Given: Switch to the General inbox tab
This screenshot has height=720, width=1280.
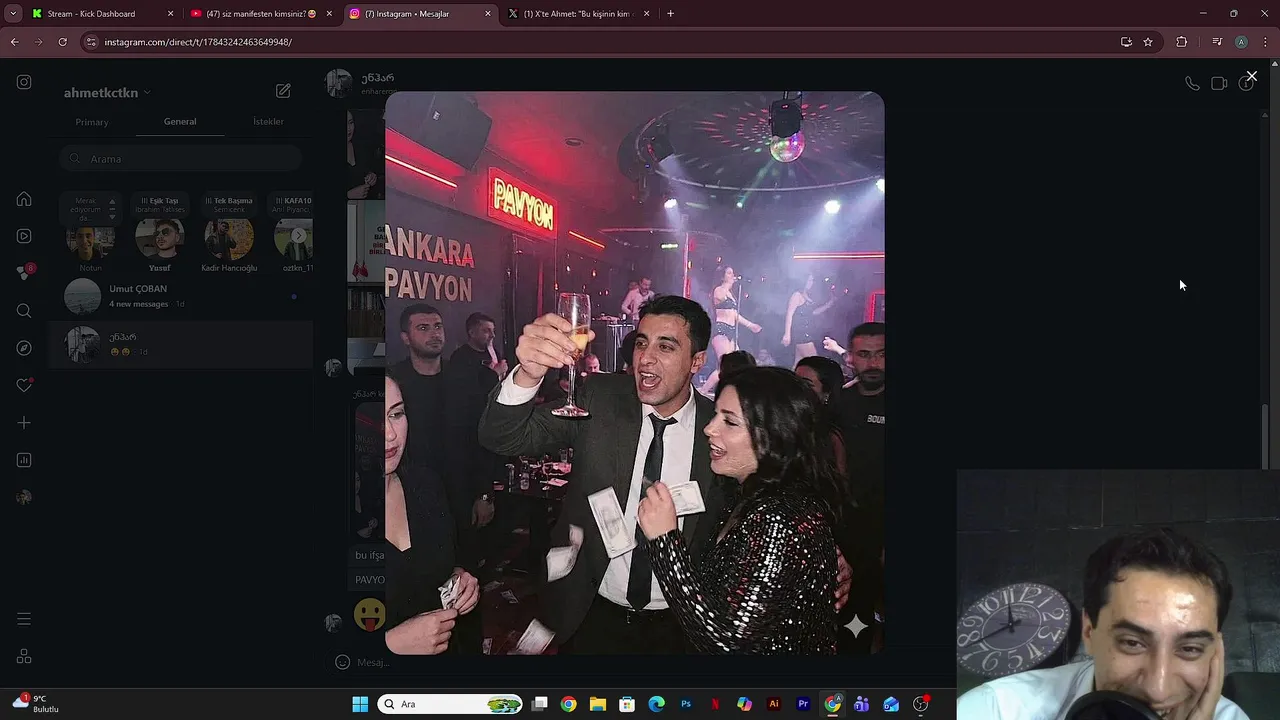Looking at the screenshot, I should point(180,122).
